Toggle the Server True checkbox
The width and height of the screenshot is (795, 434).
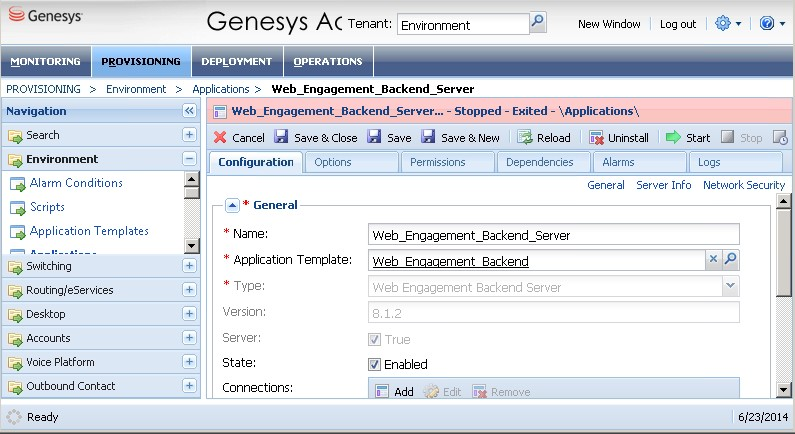[374, 339]
